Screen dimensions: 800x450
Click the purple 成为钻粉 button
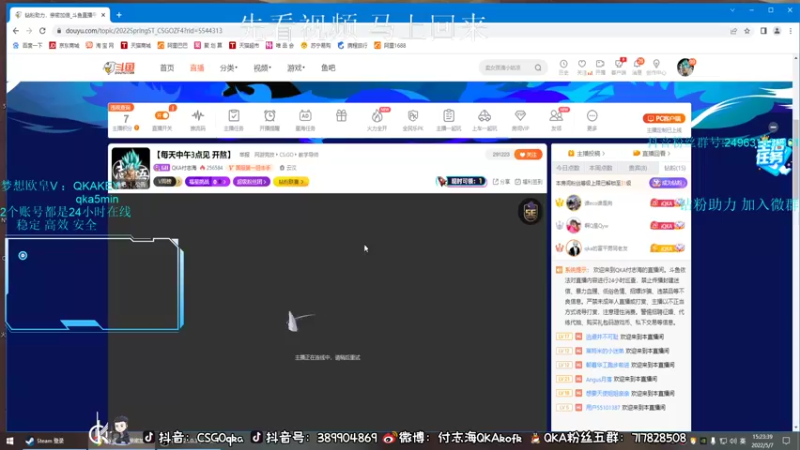(x=668, y=183)
